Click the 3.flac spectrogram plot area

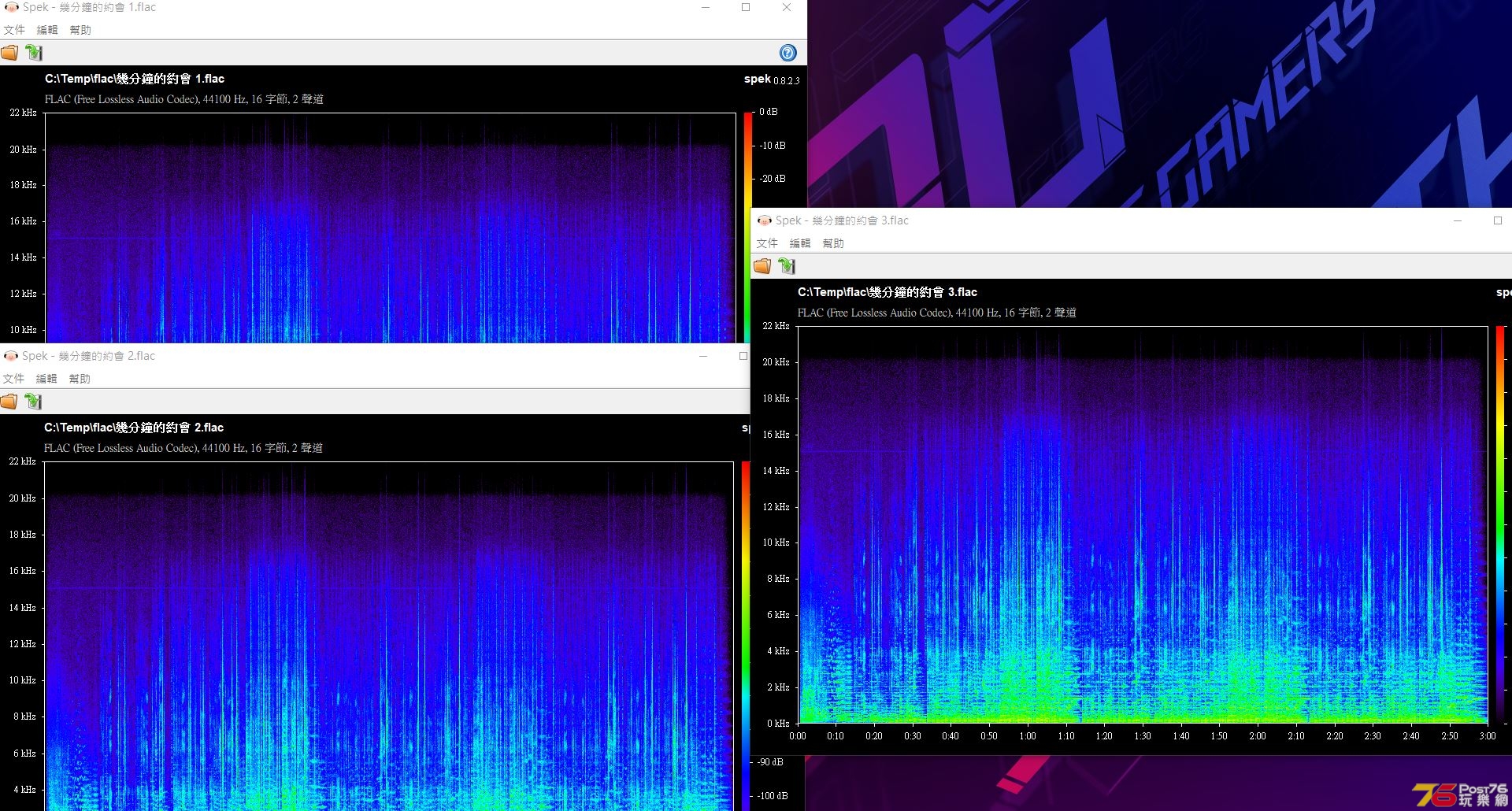1143,524
